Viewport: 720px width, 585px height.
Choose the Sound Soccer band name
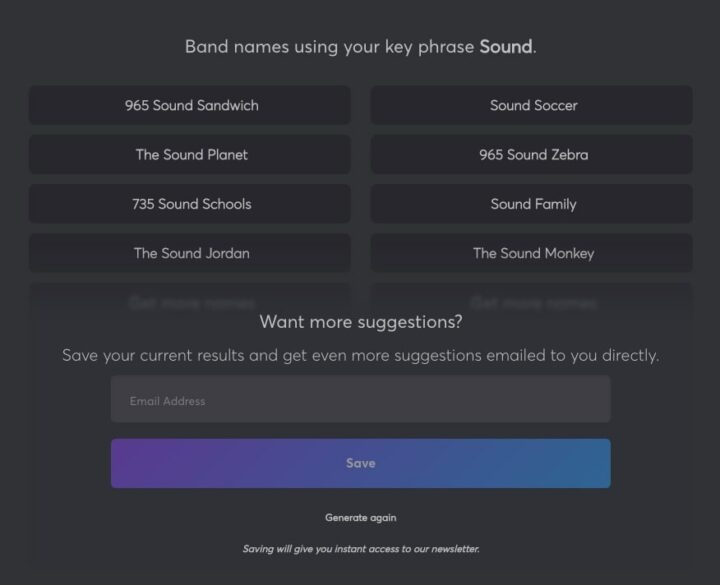(x=533, y=105)
